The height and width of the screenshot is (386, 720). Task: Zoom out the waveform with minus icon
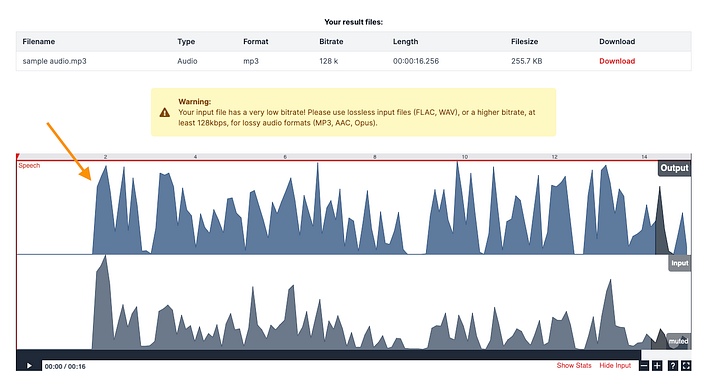(x=644, y=366)
